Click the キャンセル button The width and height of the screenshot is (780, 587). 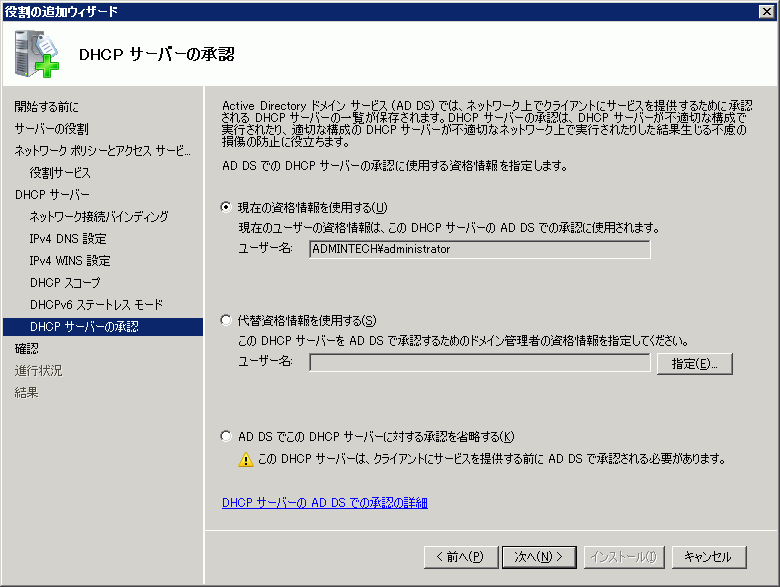[709, 557]
